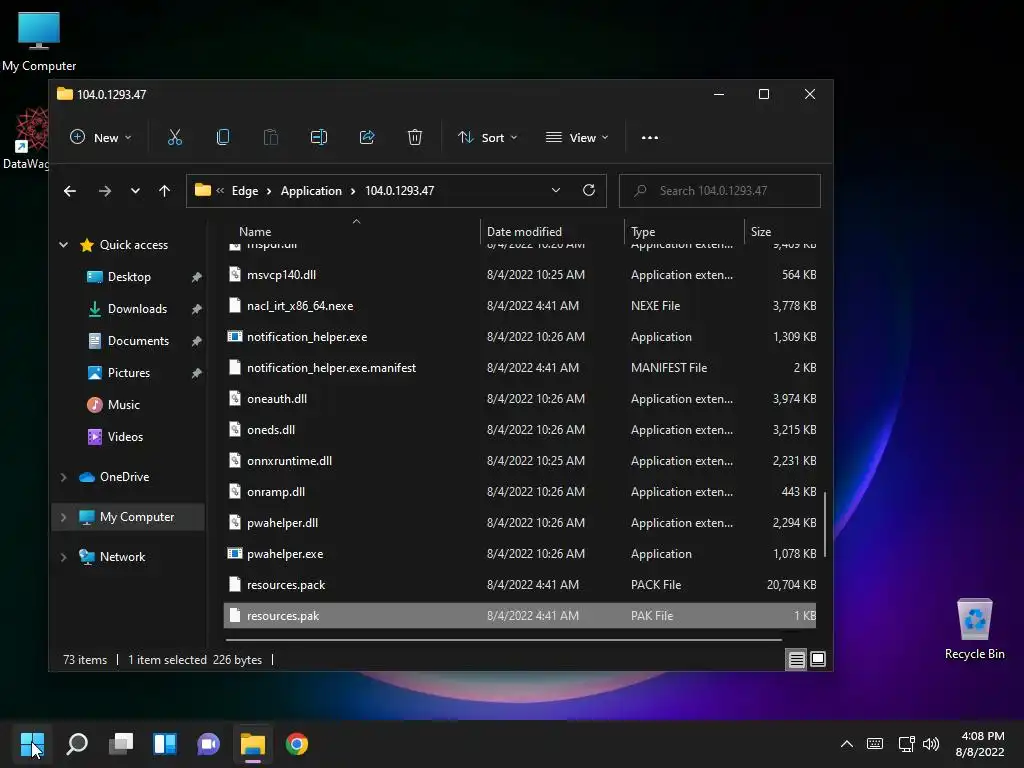Image resolution: width=1024 pixels, height=768 pixels.
Task: Open taskbar Search magnifier
Action: [x=77, y=744]
